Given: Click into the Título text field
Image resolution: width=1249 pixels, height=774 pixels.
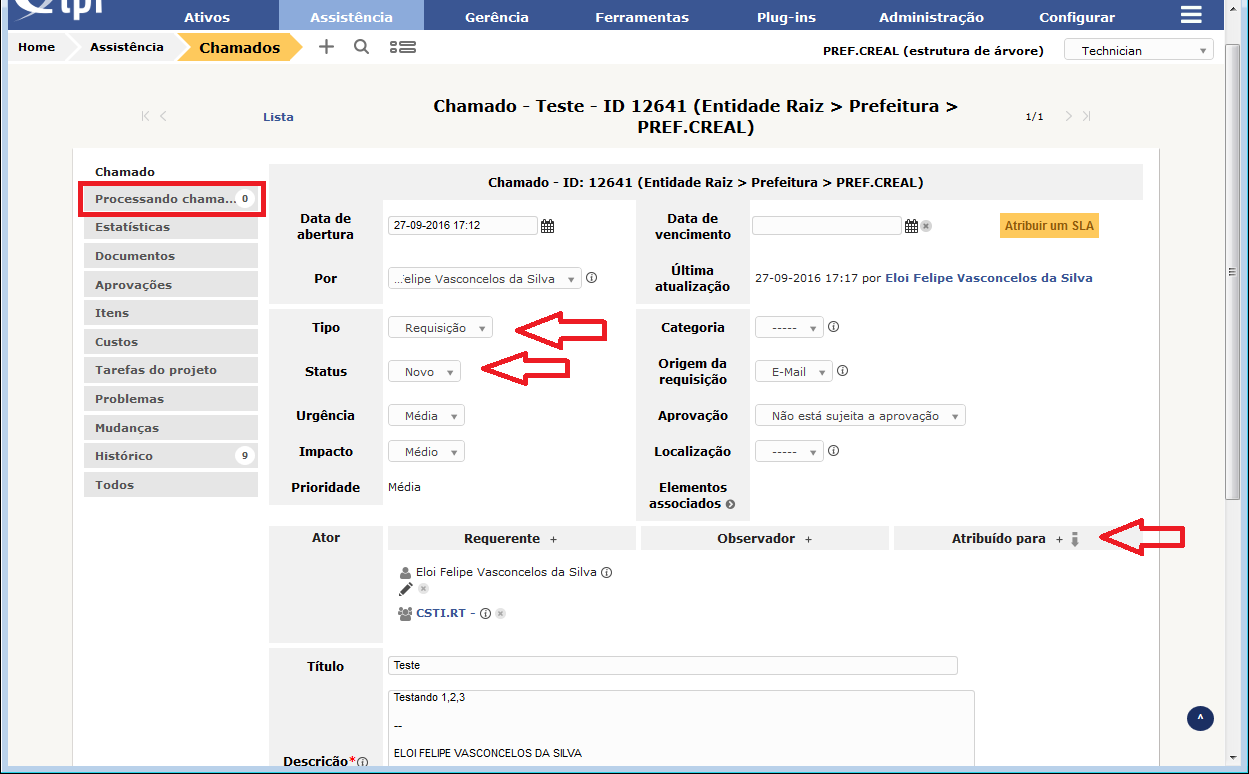Looking at the screenshot, I should click(672, 666).
